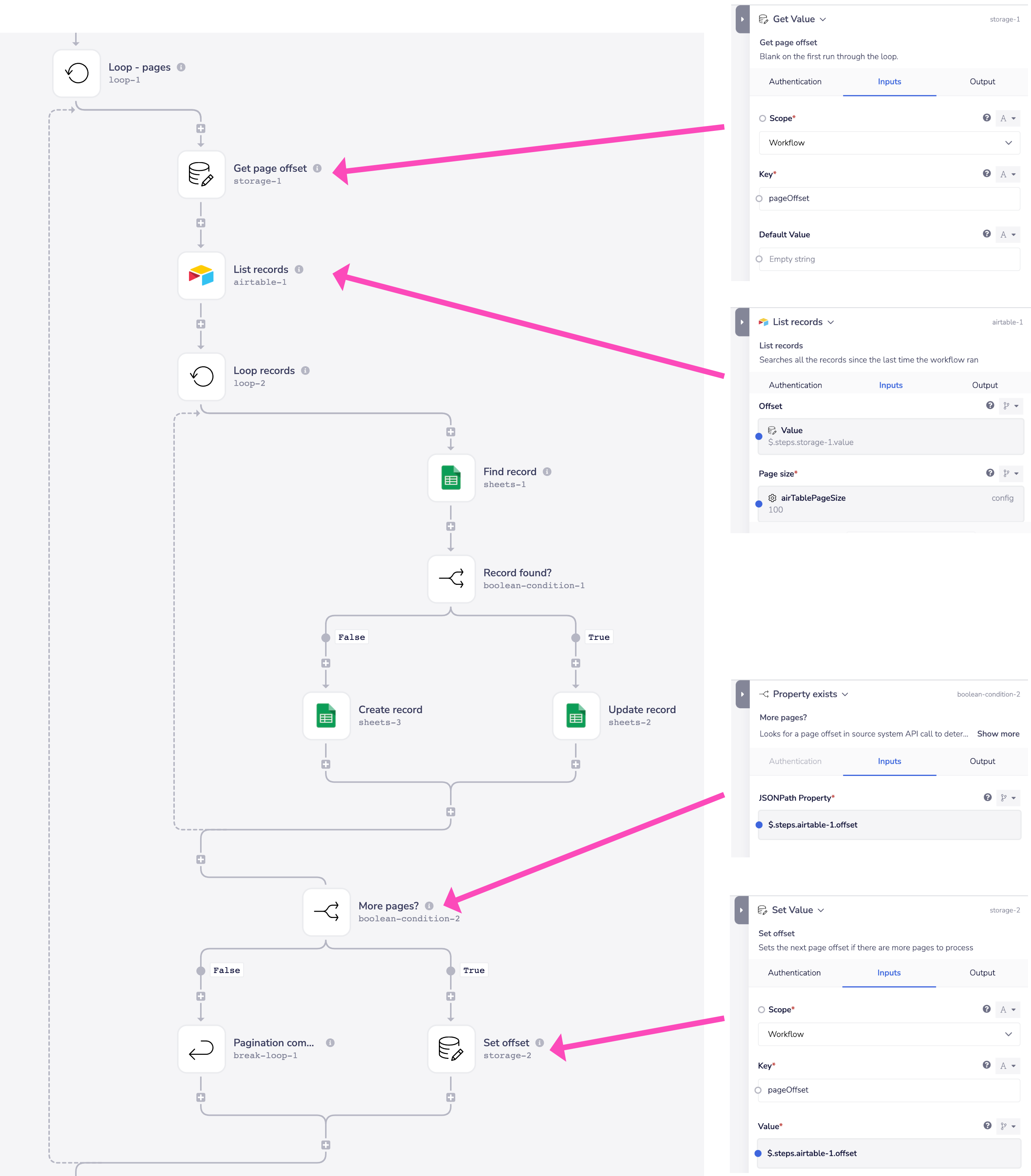This screenshot has width=1031, height=1176.
Task: Select the Create record Sheets icon
Action: [x=326, y=716]
